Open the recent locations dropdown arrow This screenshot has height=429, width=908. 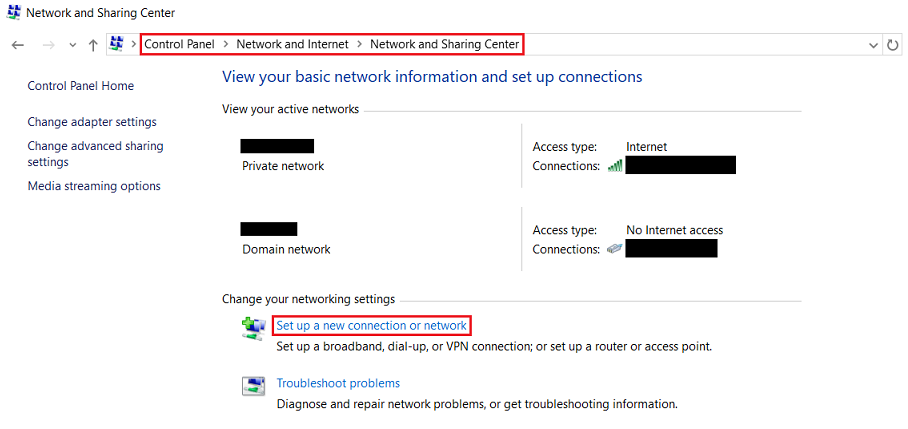tap(72, 45)
